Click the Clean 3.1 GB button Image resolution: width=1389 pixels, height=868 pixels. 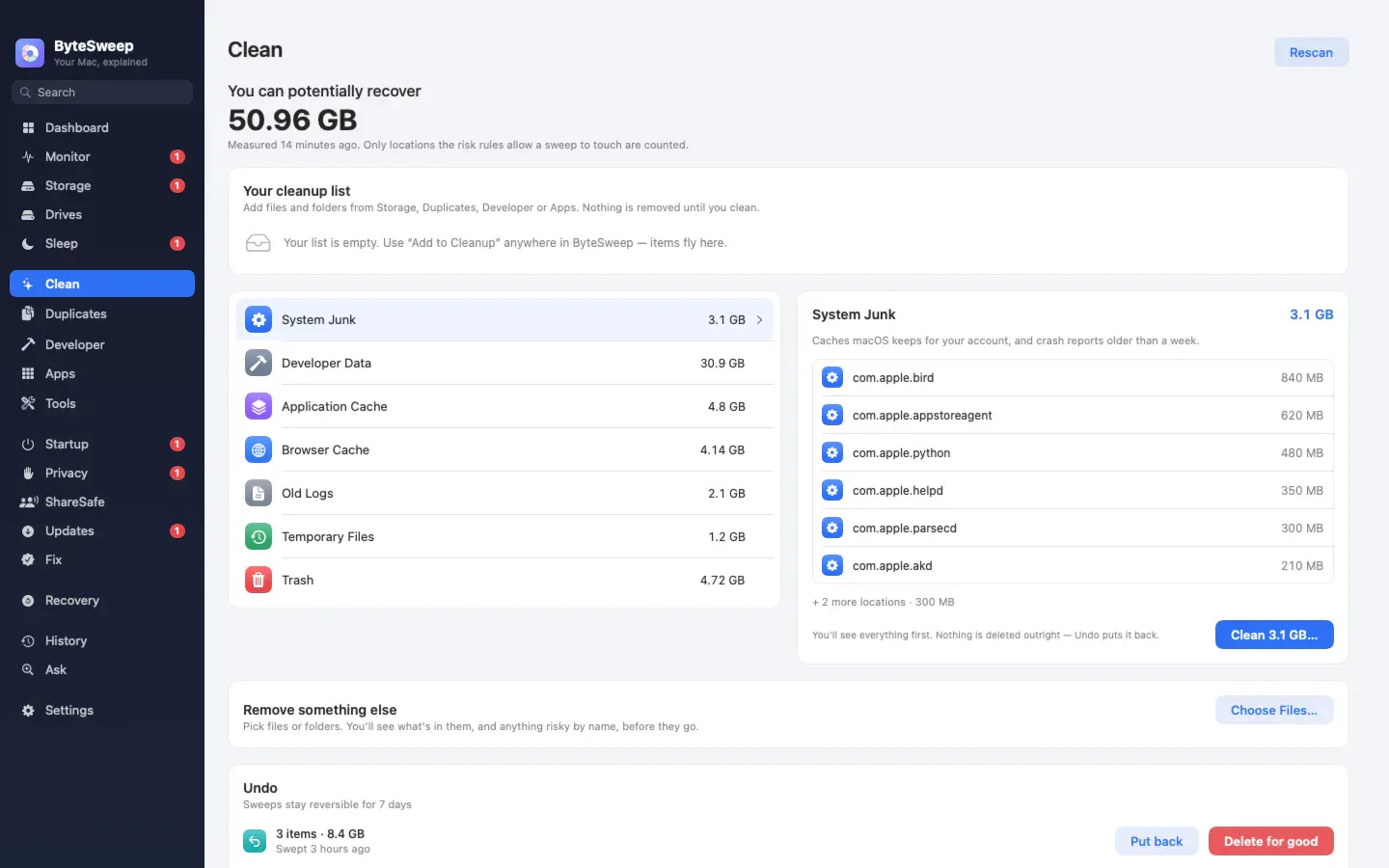[x=1274, y=635]
